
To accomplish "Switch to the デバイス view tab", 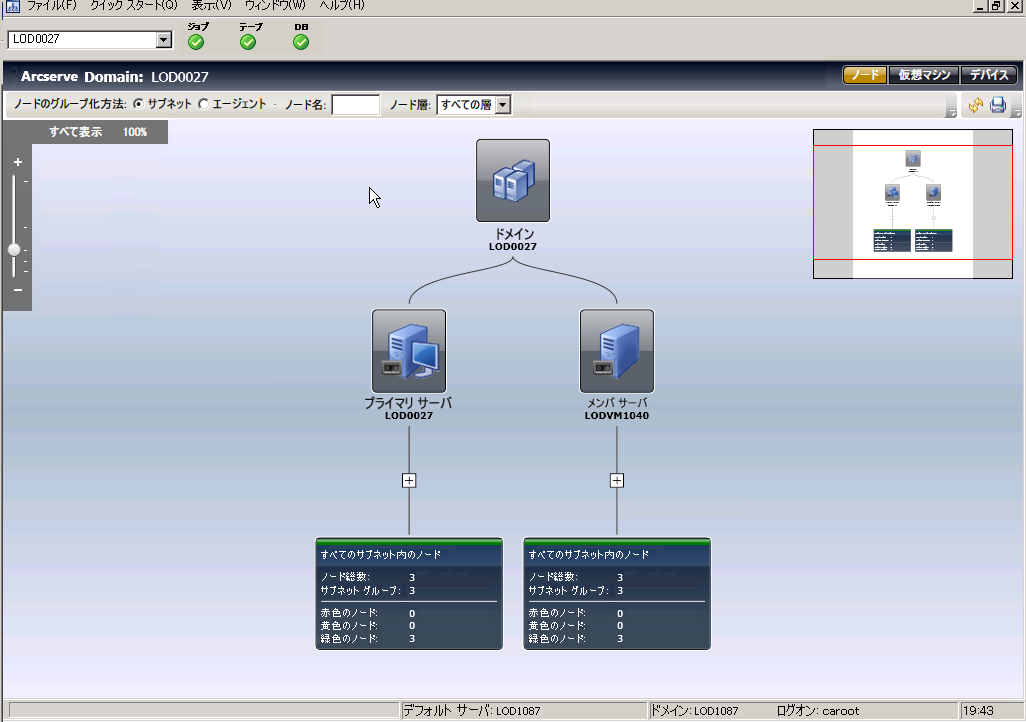I will point(989,75).
